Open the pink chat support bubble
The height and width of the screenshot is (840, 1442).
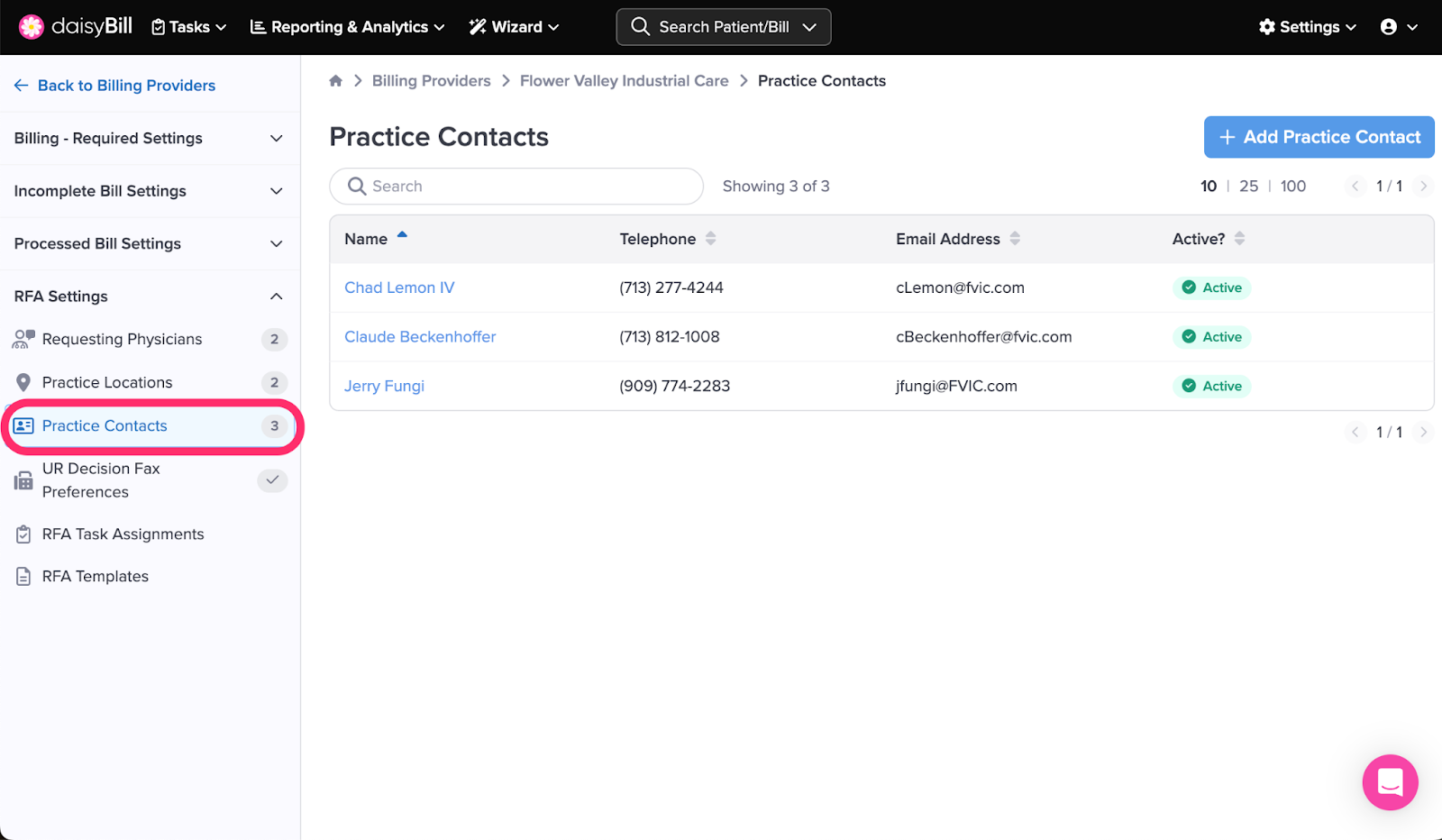(x=1390, y=782)
